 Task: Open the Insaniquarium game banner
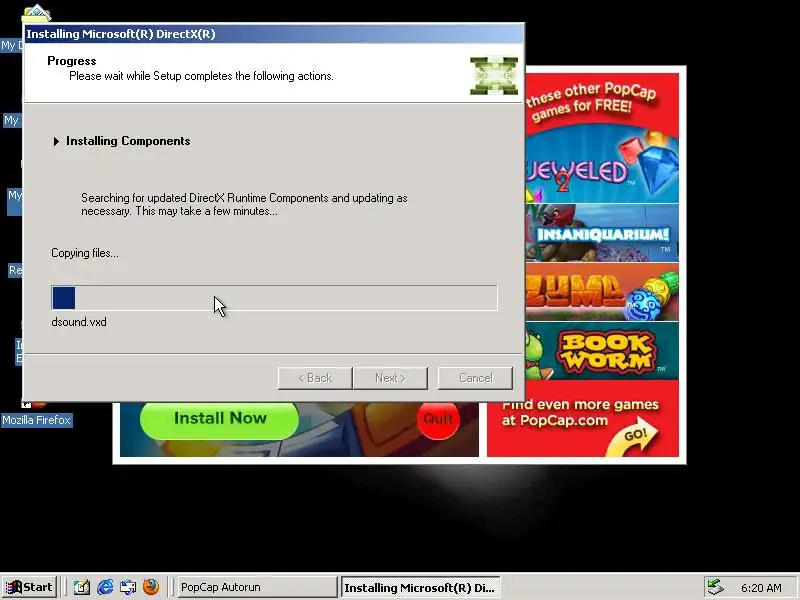tap(602, 233)
